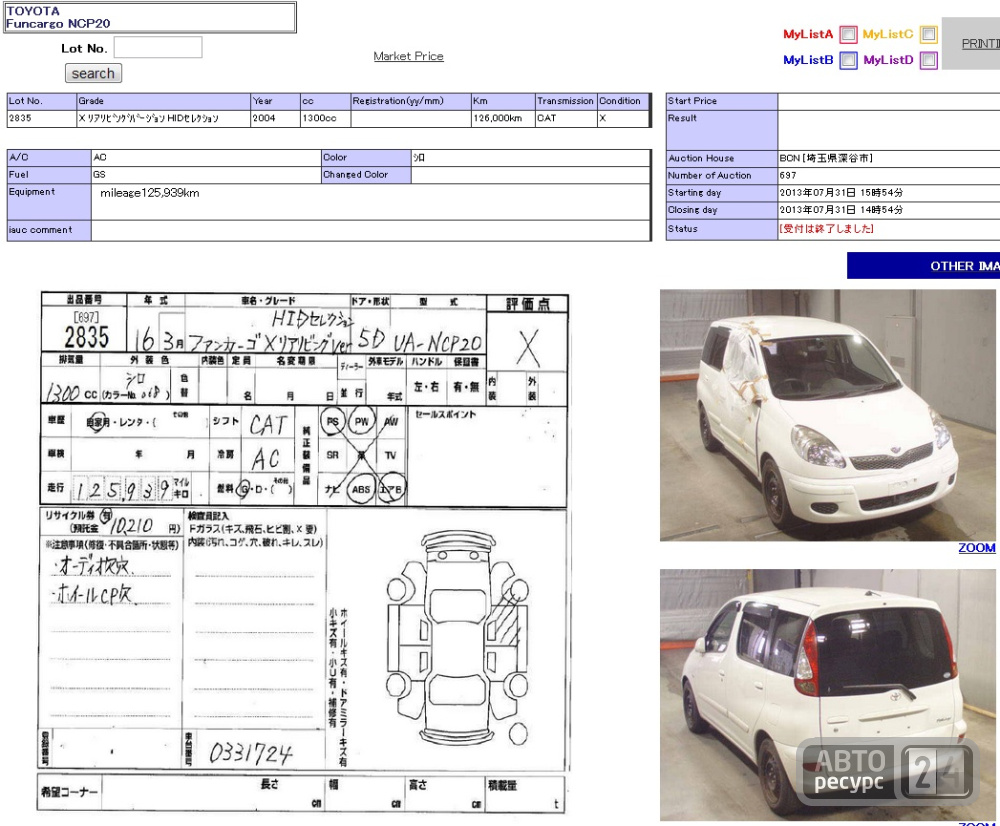
Task: Tick the MyListB checkbox
Action: point(848,60)
